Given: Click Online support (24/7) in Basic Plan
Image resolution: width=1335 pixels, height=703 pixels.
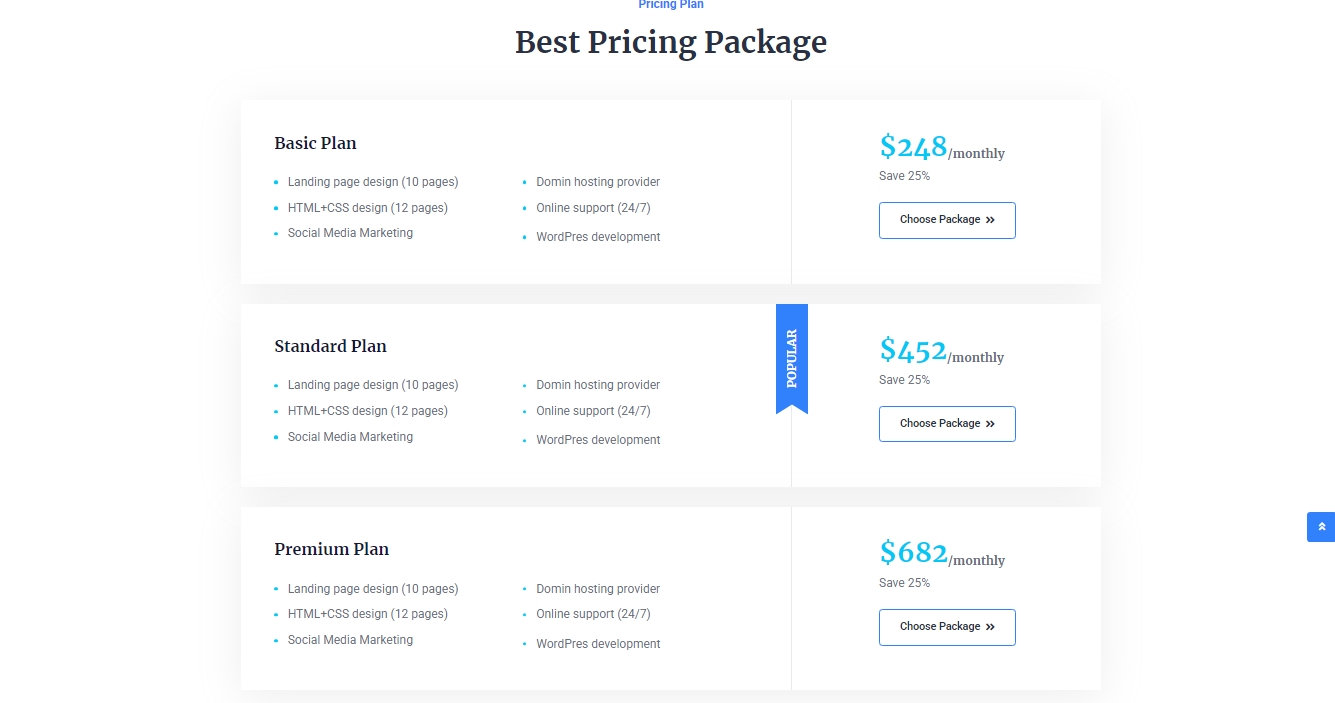Looking at the screenshot, I should pos(593,208).
